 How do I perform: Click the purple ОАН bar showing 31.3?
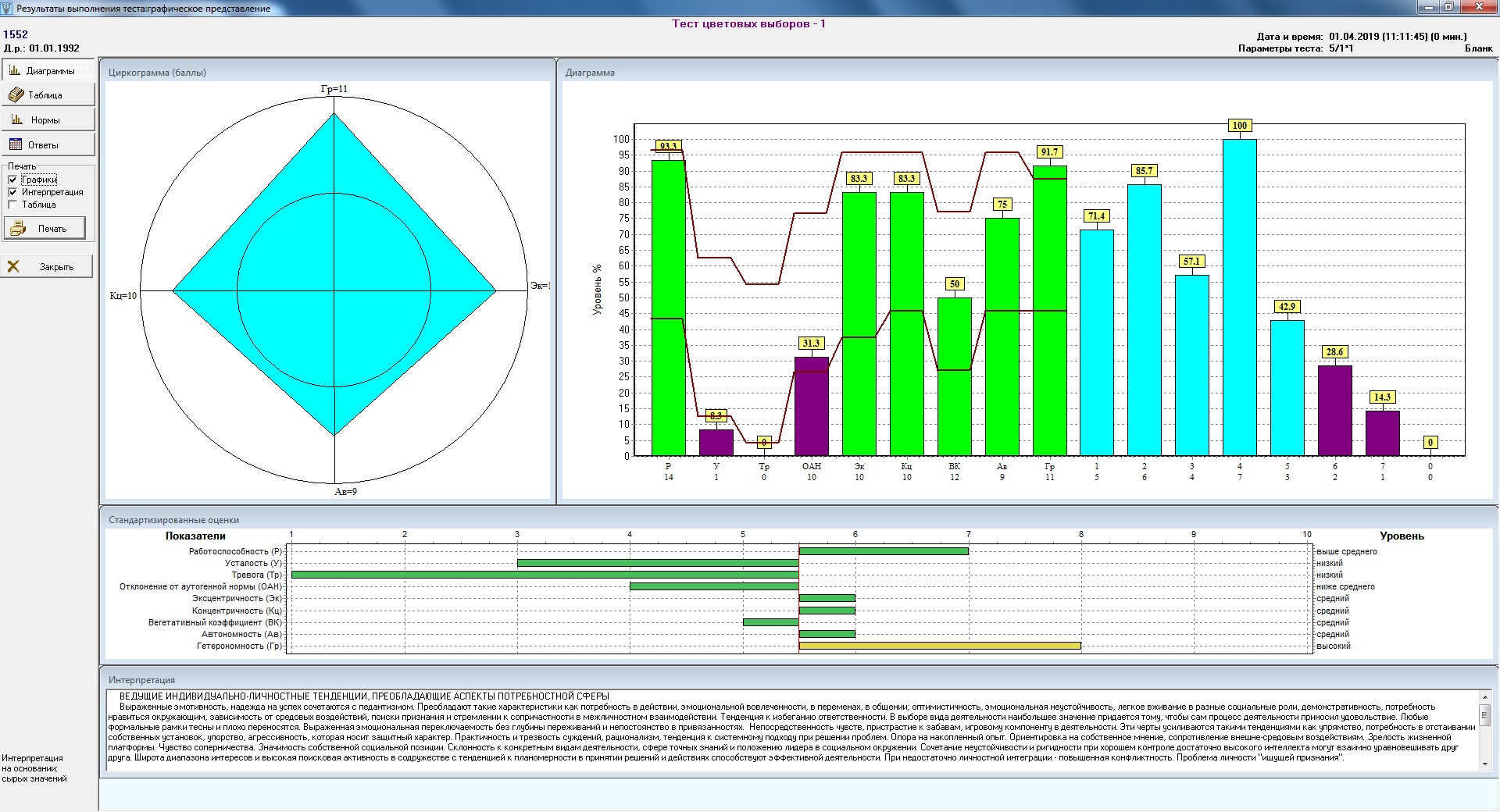pos(811,406)
